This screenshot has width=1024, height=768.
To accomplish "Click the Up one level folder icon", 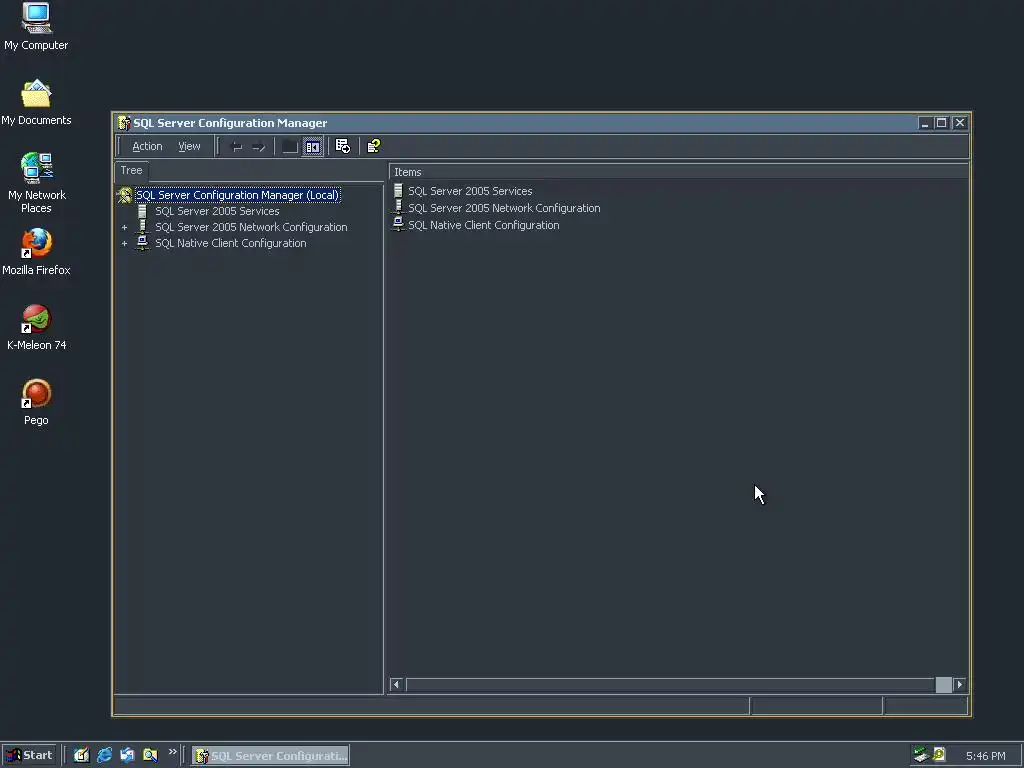I will click(290, 147).
